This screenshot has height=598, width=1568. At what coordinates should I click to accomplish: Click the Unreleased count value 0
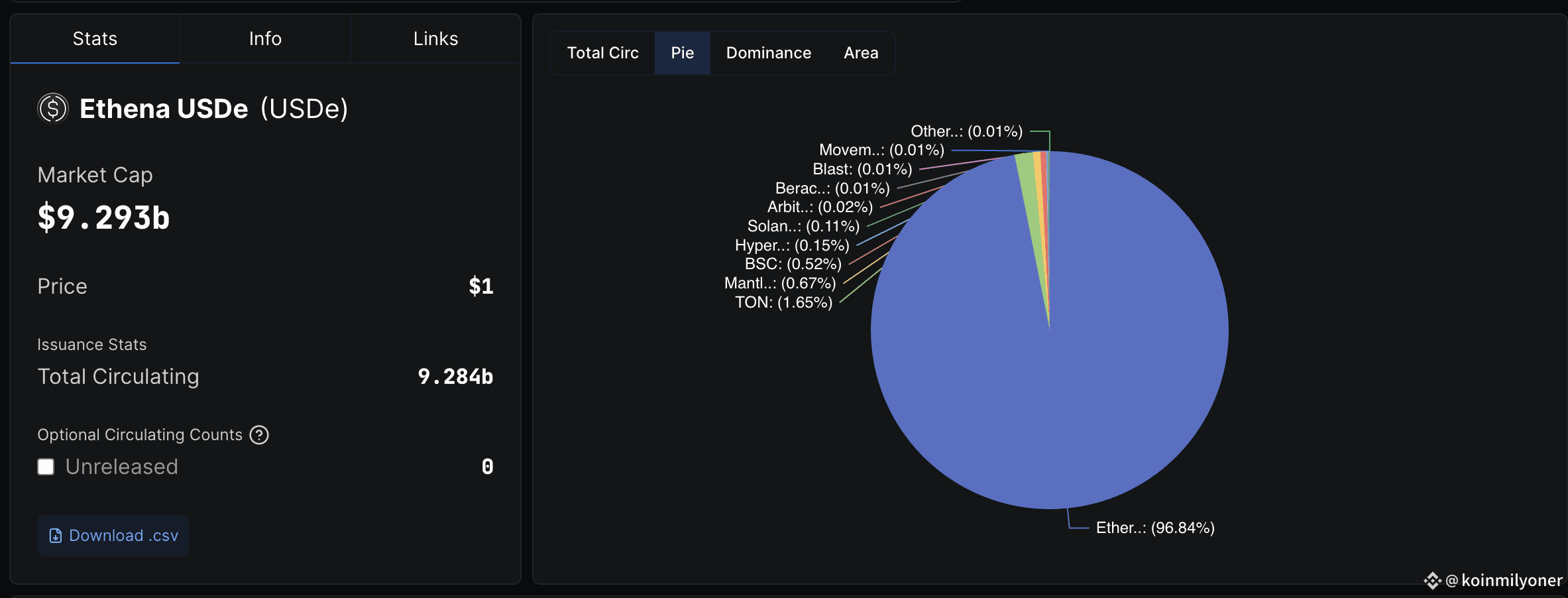tap(488, 467)
